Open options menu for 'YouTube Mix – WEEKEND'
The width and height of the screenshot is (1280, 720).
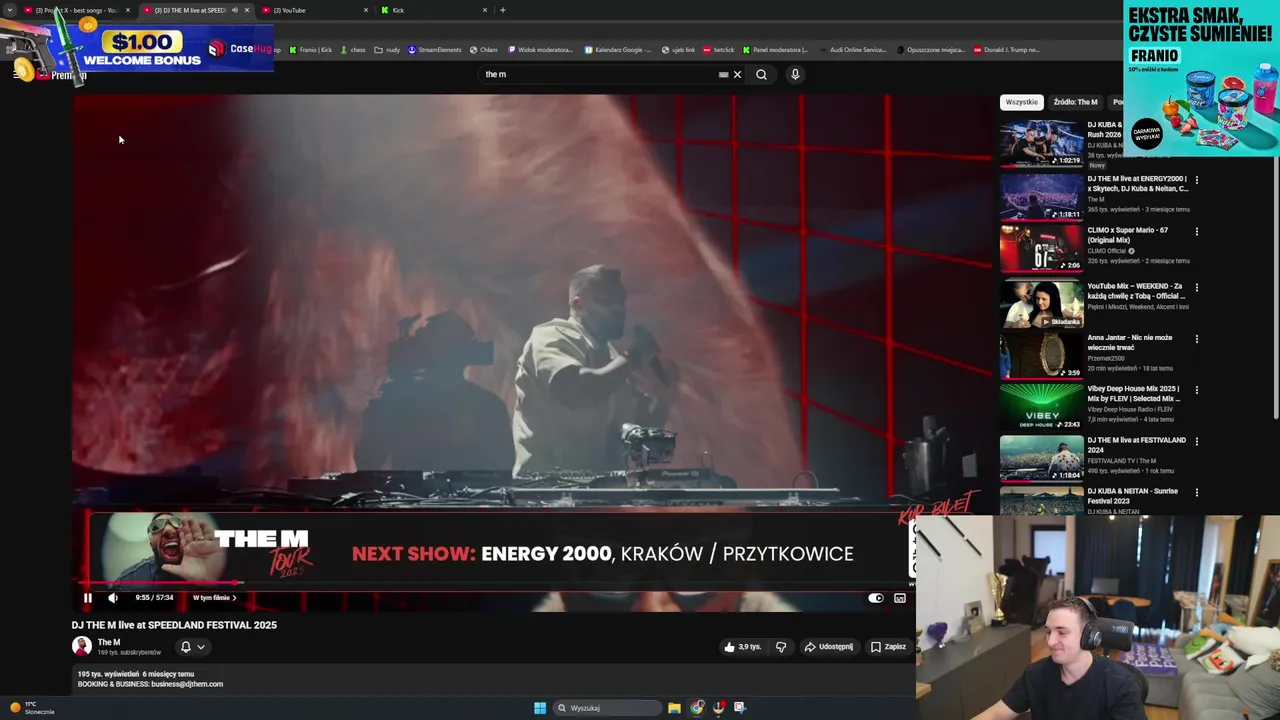point(1196,288)
